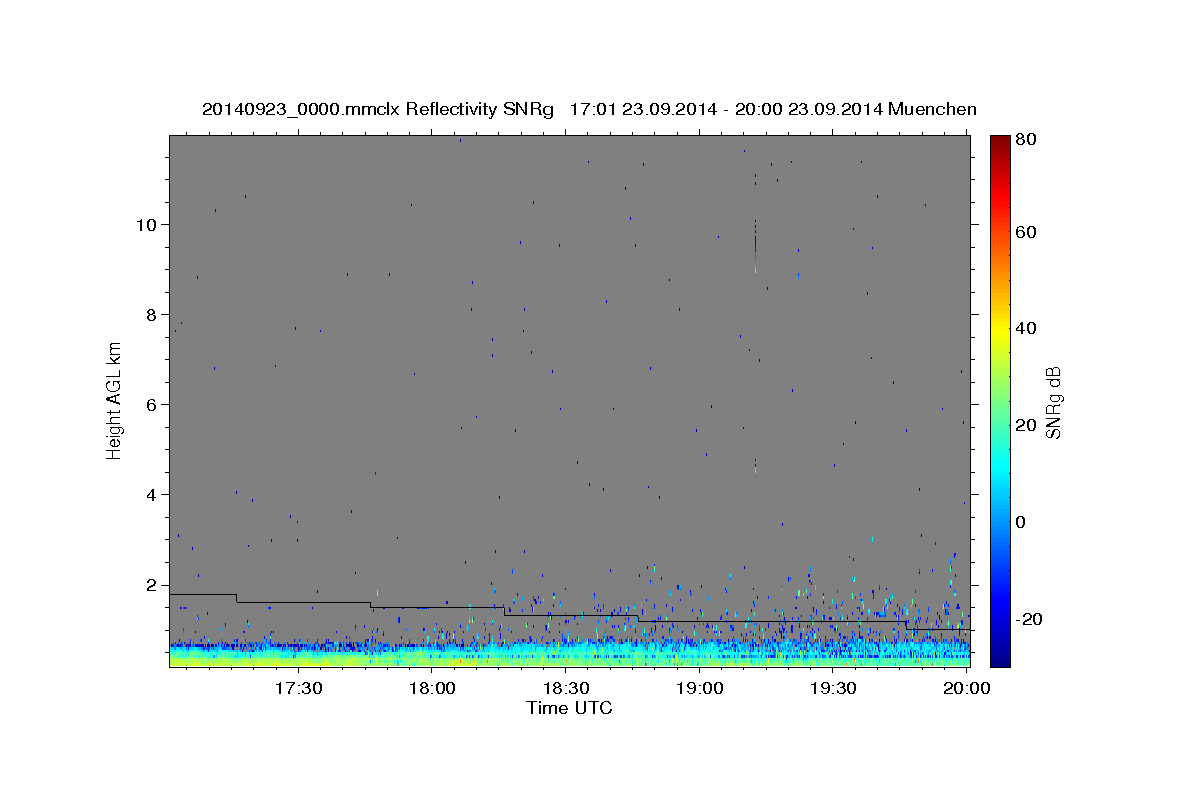The image size is (1200, 800).
Task: Click the dark red top of the colorbar
Action: 1000,145
